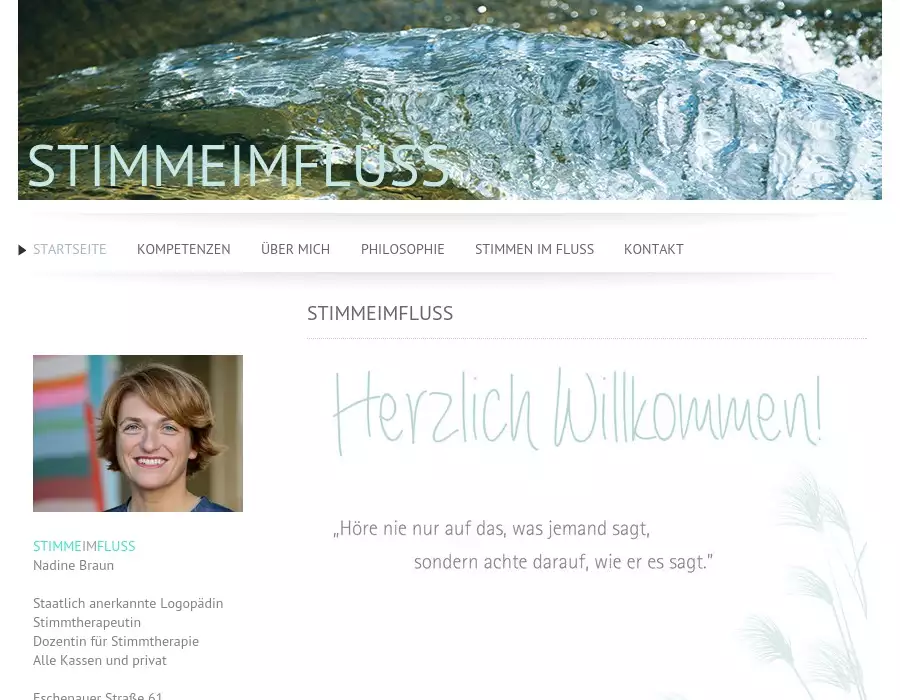900x700 pixels.
Task: Click 'Alle Kassen und privat' text
Action: 100,660
